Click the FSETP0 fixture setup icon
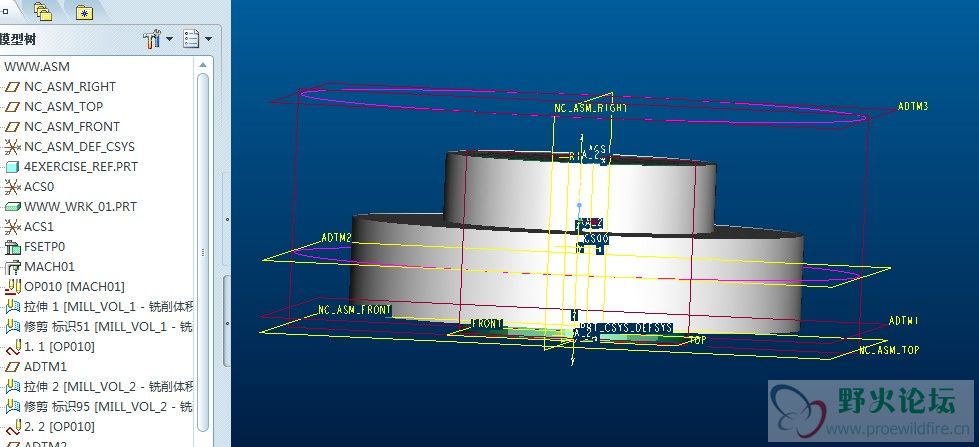This screenshot has width=979, height=447. 12,247
